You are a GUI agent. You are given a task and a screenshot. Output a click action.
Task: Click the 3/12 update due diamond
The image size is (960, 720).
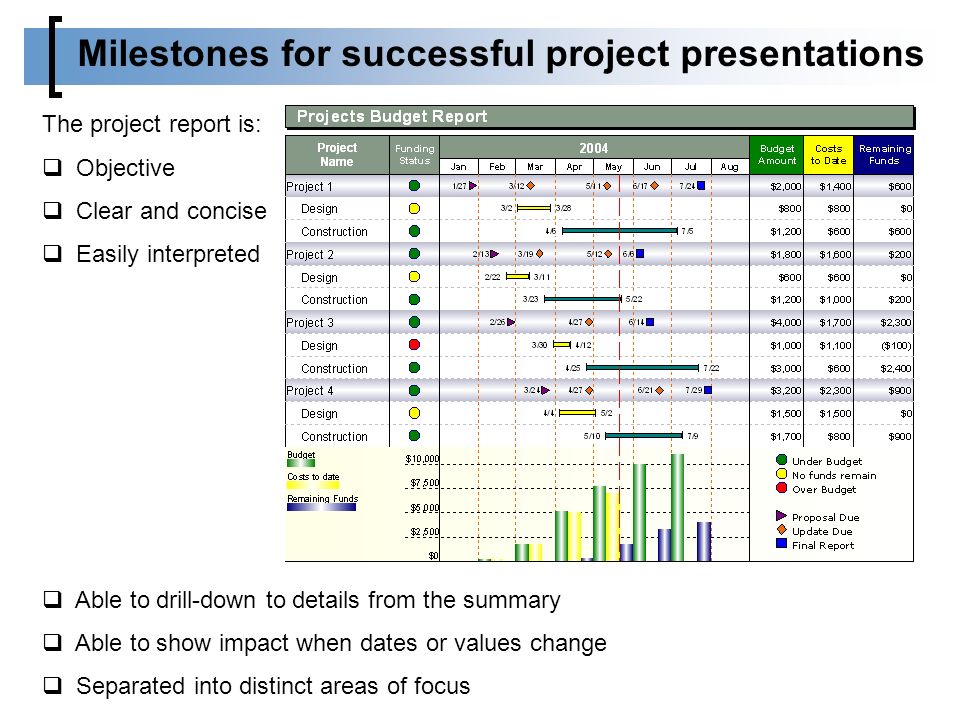(x=530, y=186)
